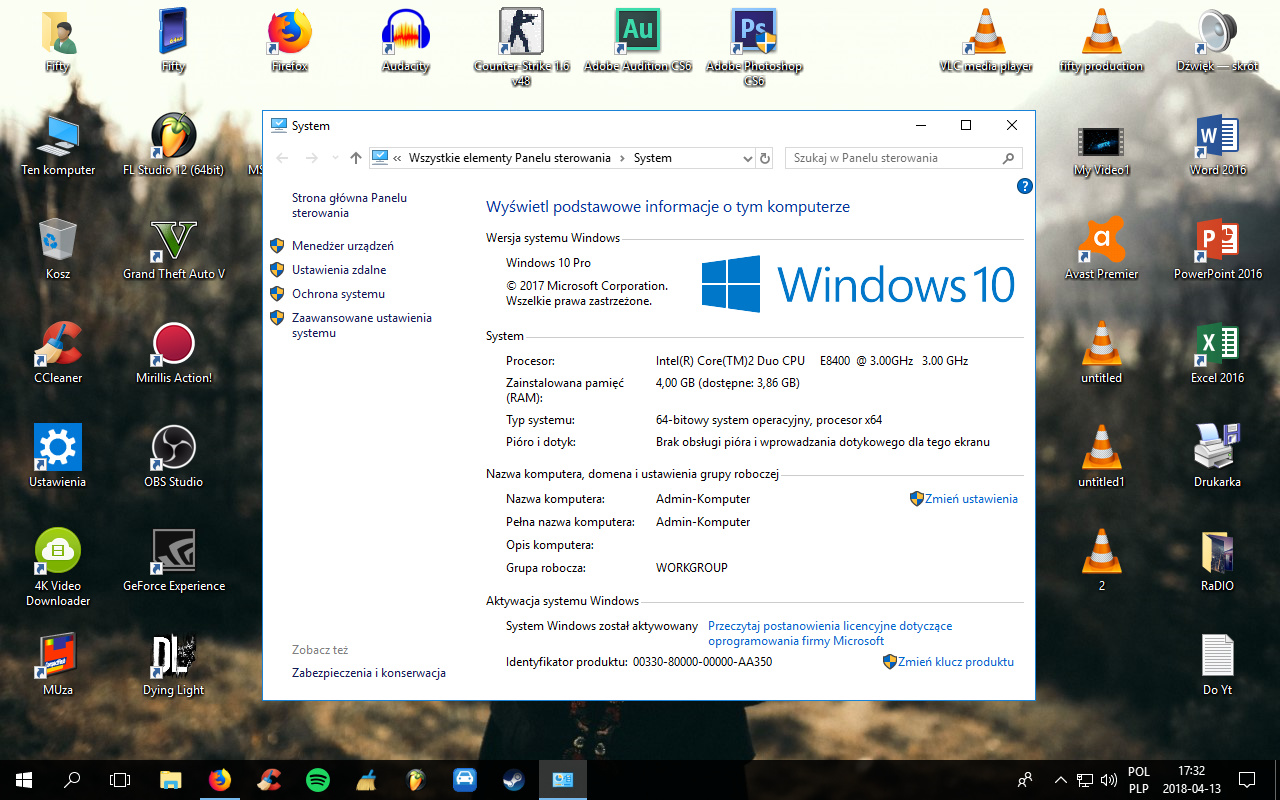This screenshot has width=1280, height=800.
Task: Select Grand Theft Auto V icon
Action: click(x=174, y=249)
